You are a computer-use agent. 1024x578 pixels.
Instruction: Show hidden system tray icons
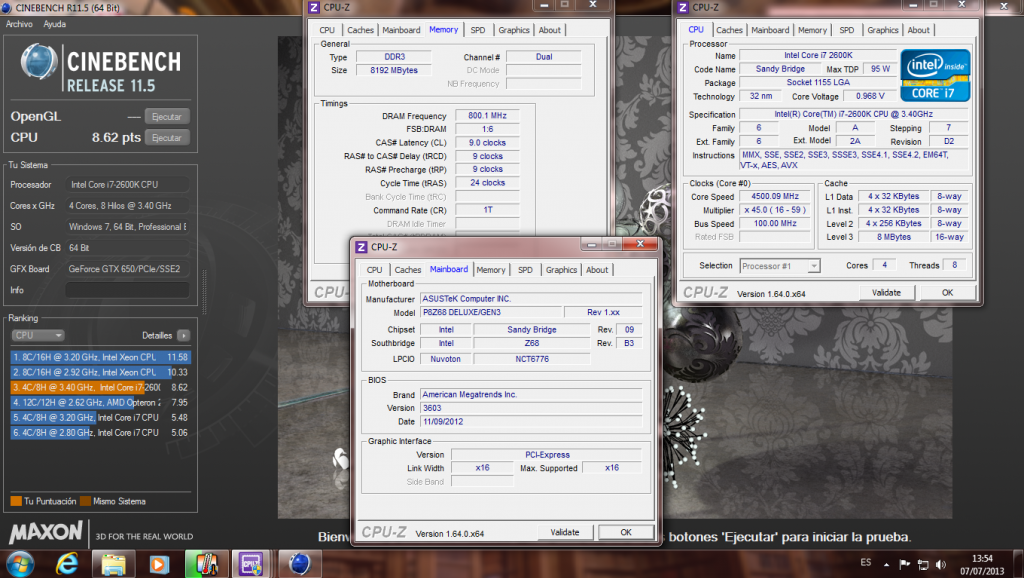886,564
